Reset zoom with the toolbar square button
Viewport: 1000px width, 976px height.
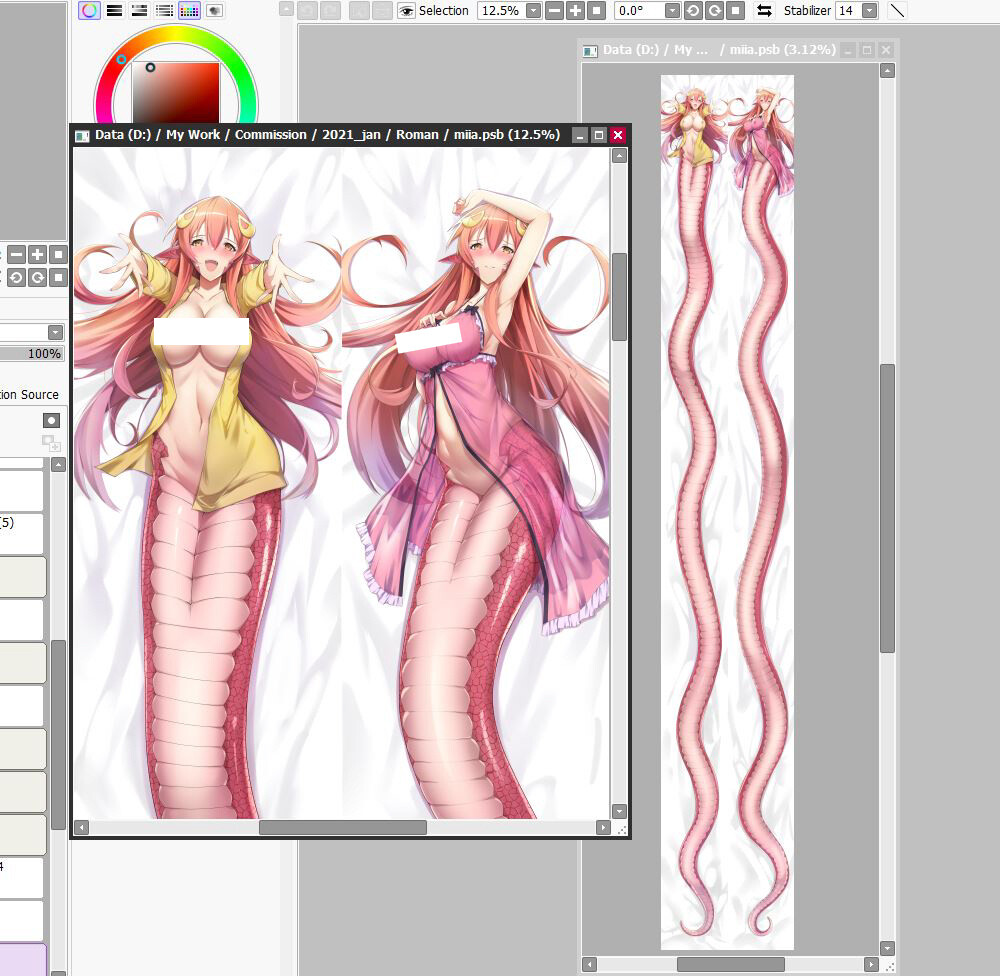pyautogui.click(x=596, y=11)
